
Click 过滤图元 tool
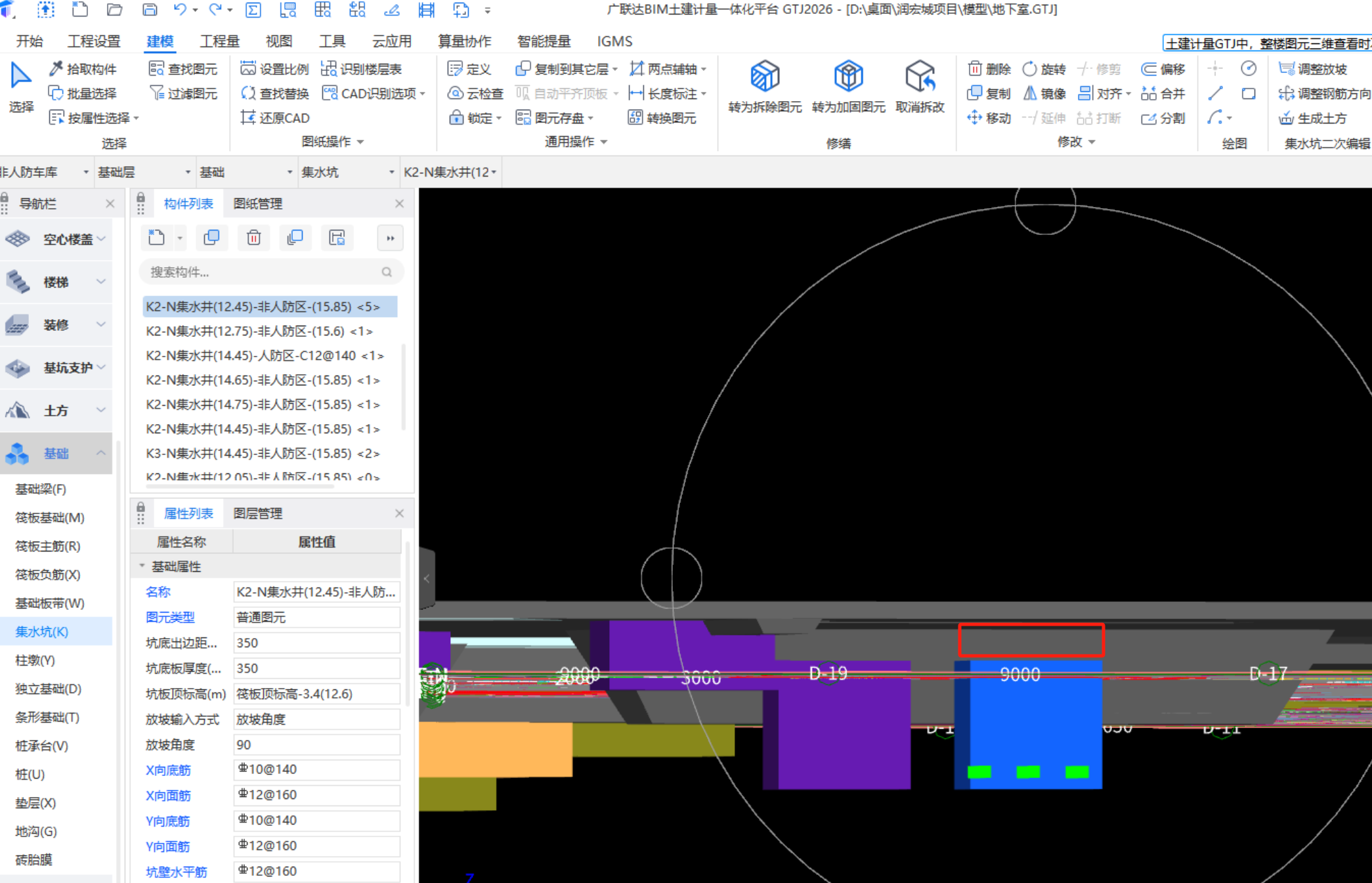click(183, 93)
